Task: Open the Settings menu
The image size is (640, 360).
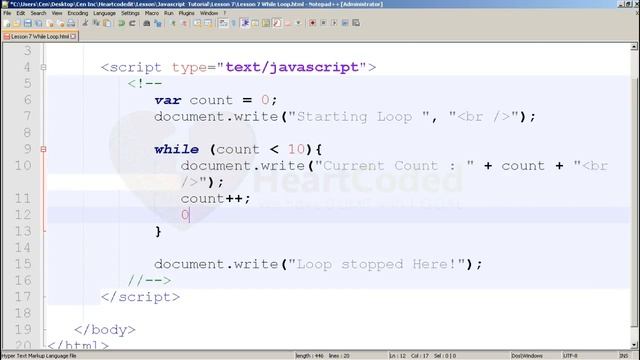Action: [x=130, y=13]
